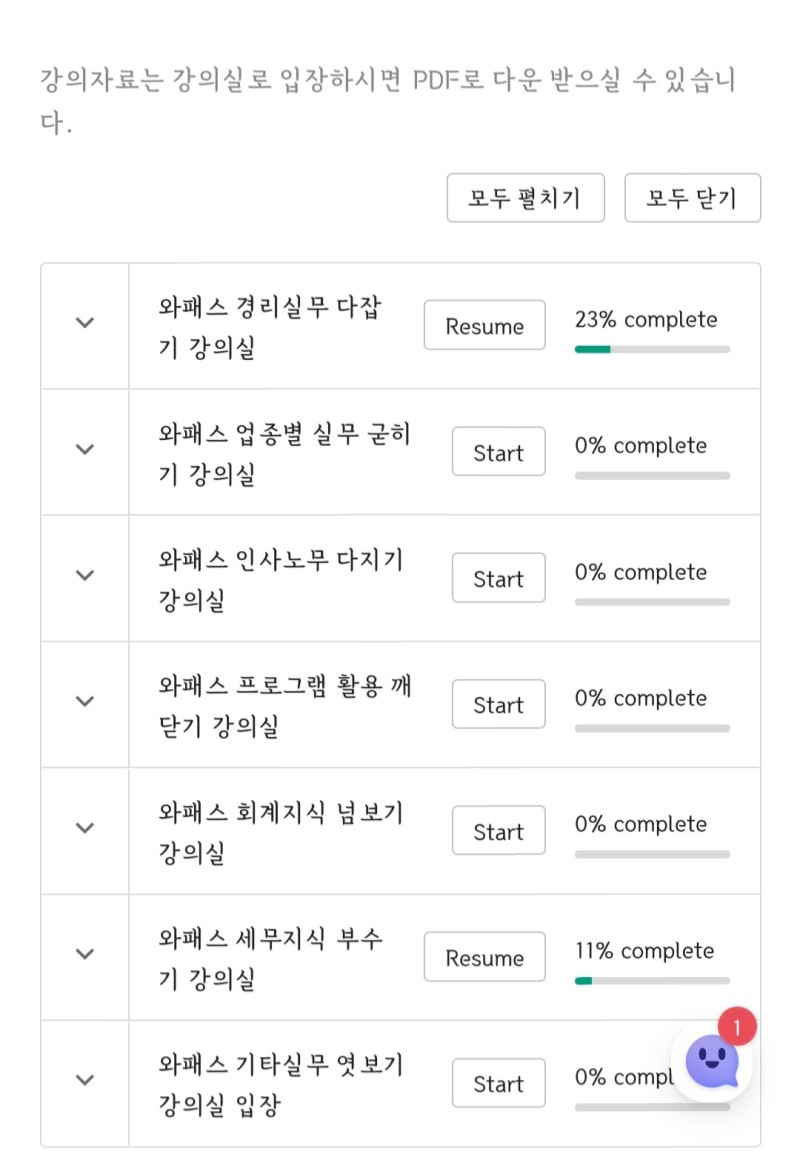Start 와패스 프로그램 활용 깨닫기 course
The width and height of the screenshot is (800, 1174).
point(498,704)
